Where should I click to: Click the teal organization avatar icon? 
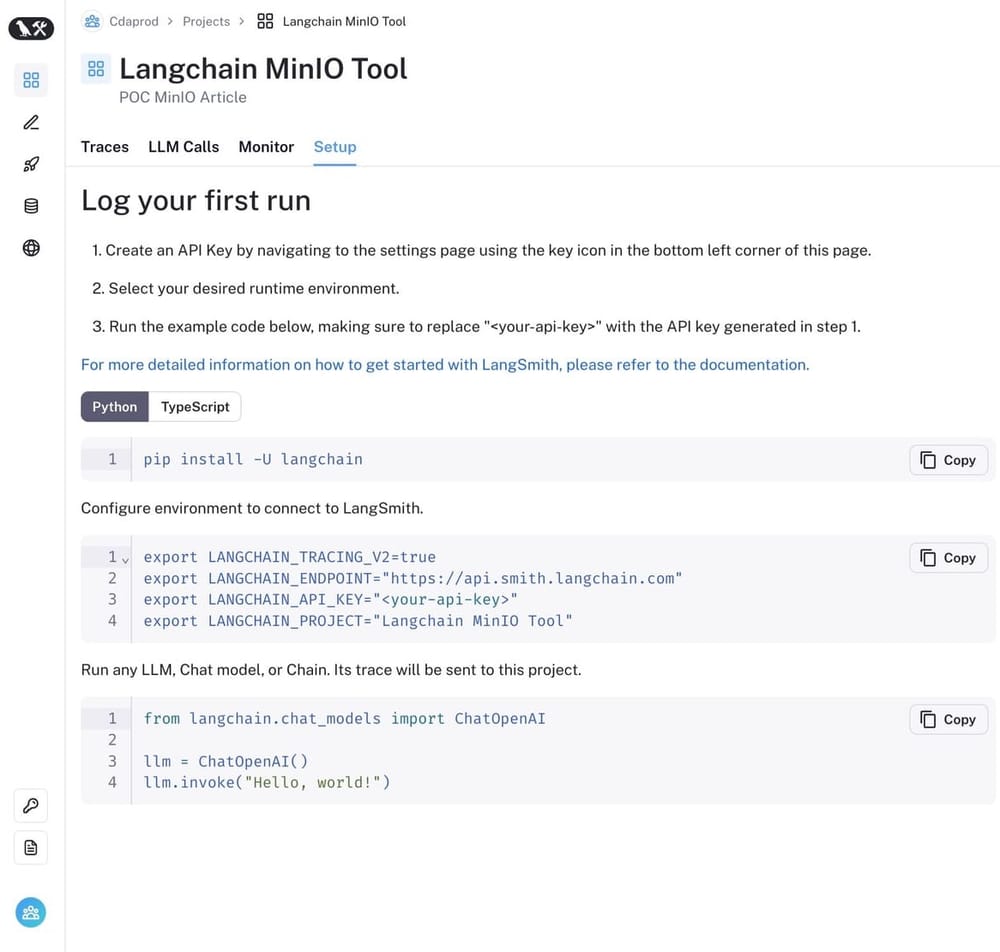coord(30,912)
